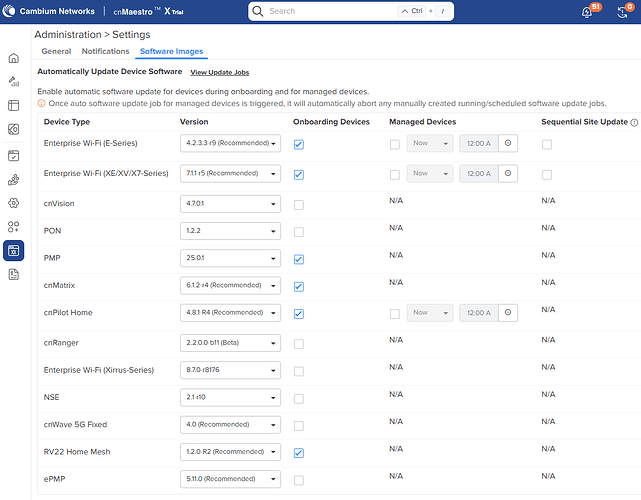The image size is (641, 500).
Task: Open notifications bell with 51 badge
Action: click(587, 12)
